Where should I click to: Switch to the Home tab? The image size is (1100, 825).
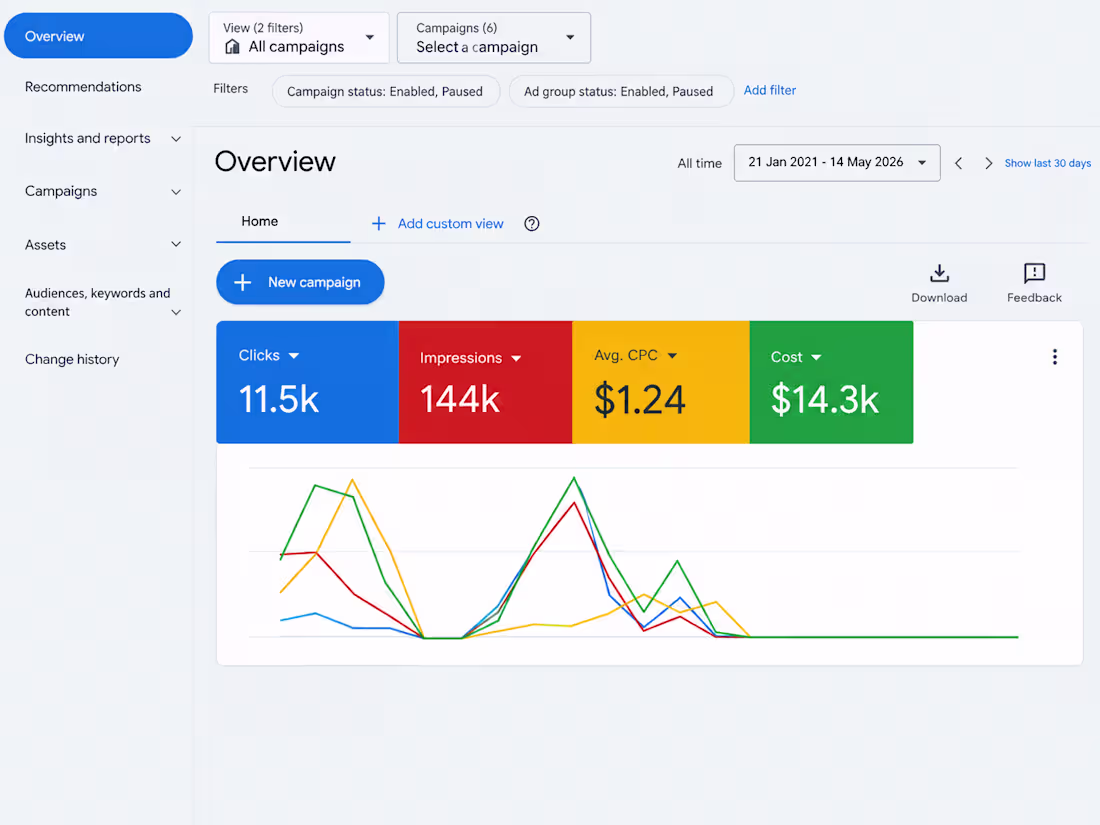pyautogui.click(x=260, y=222)
